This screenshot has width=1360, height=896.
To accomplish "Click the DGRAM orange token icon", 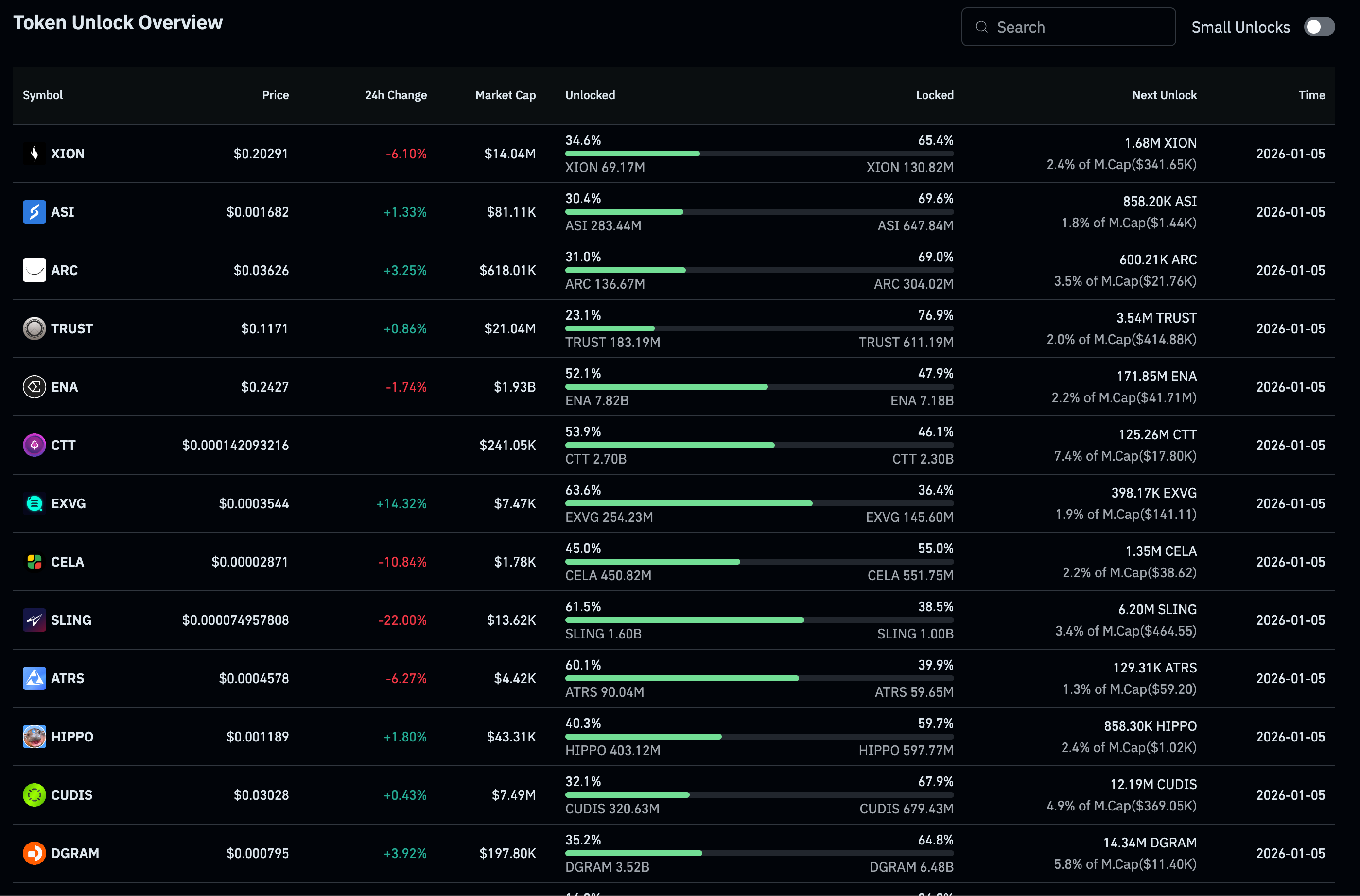I will 35,853.
